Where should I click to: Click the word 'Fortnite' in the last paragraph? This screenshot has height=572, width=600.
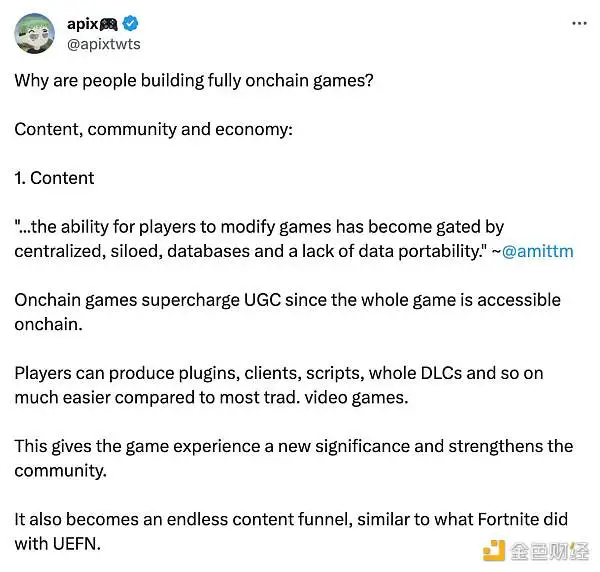(505, 520)
